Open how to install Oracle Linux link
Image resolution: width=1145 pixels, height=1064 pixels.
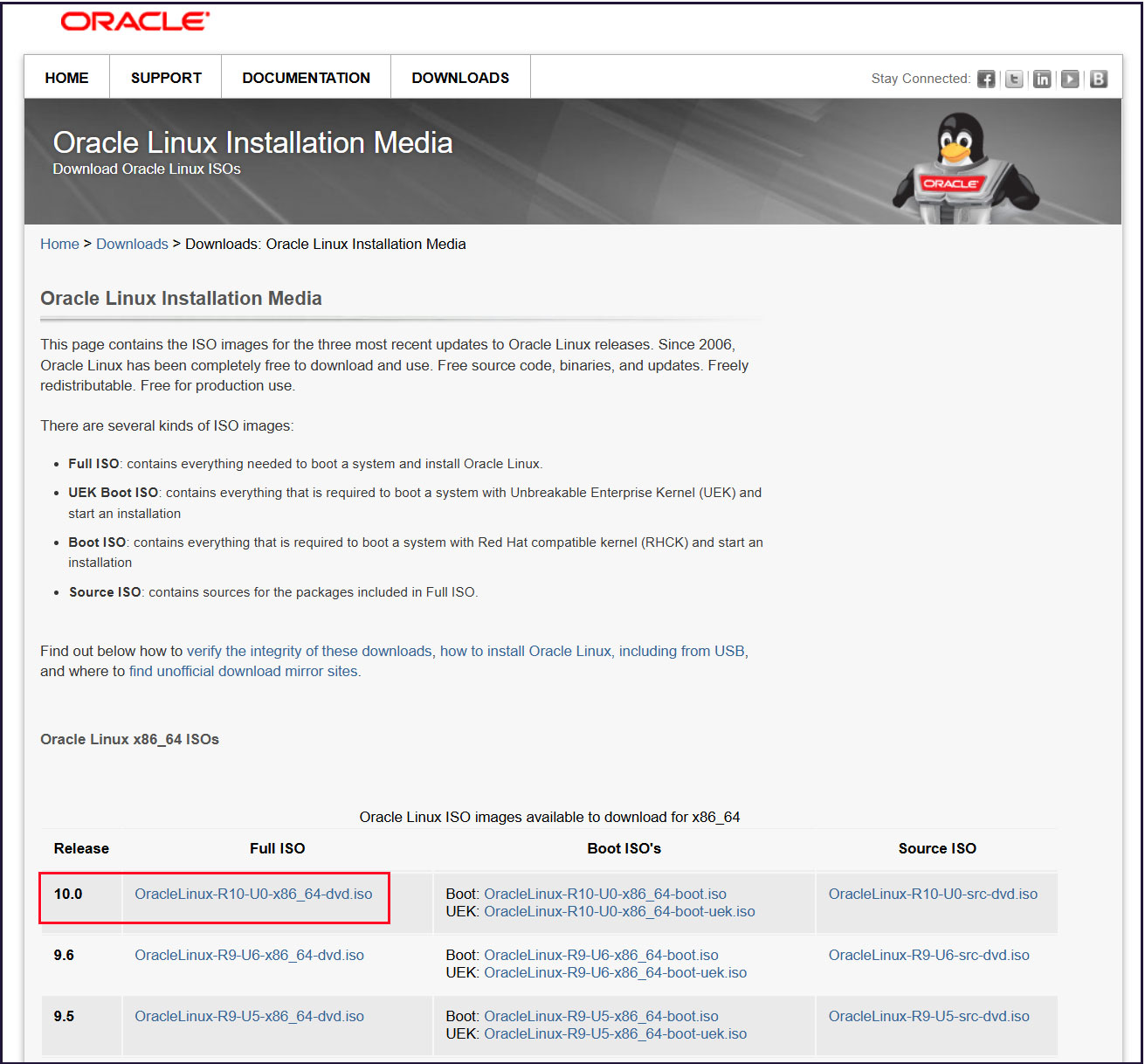[x=526, y=651]
